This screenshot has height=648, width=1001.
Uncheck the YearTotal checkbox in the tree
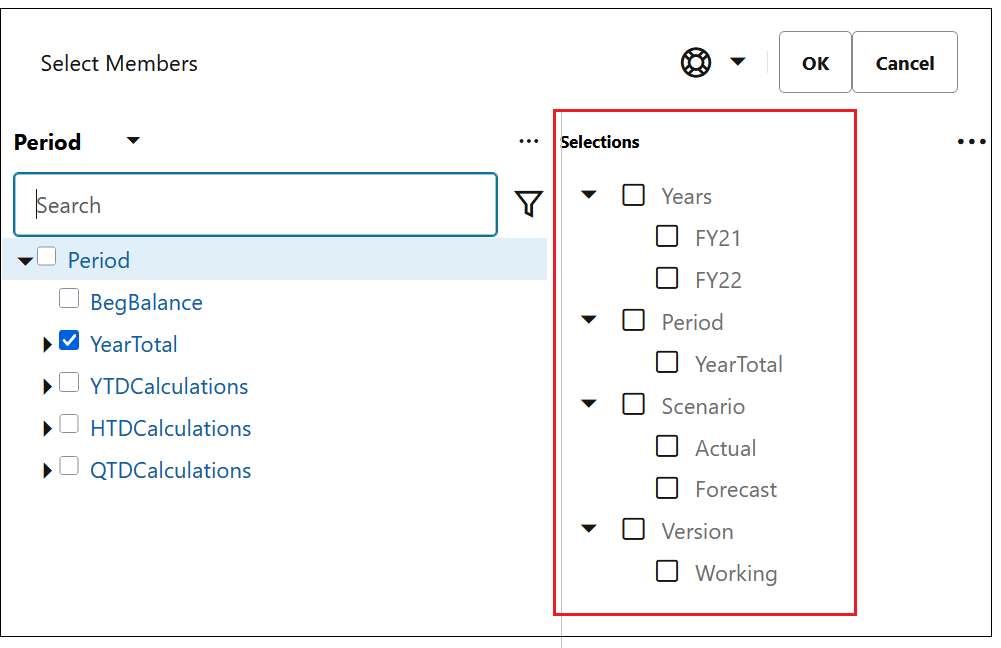coord(69,340)
